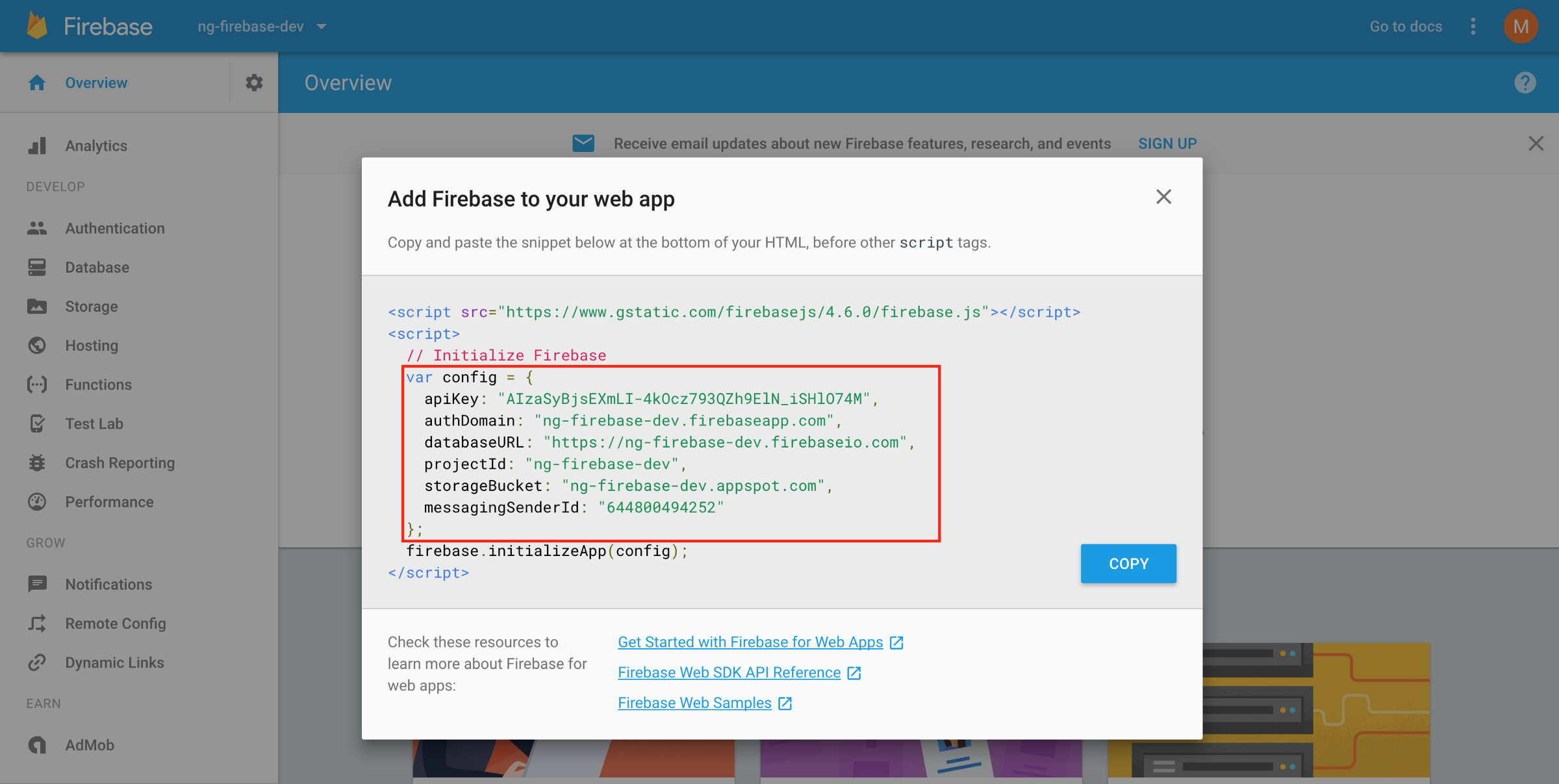Viewport: 1559px width, 784px height.
Task: Open the vertical three-dot overflow menu
Action: 1473,26
